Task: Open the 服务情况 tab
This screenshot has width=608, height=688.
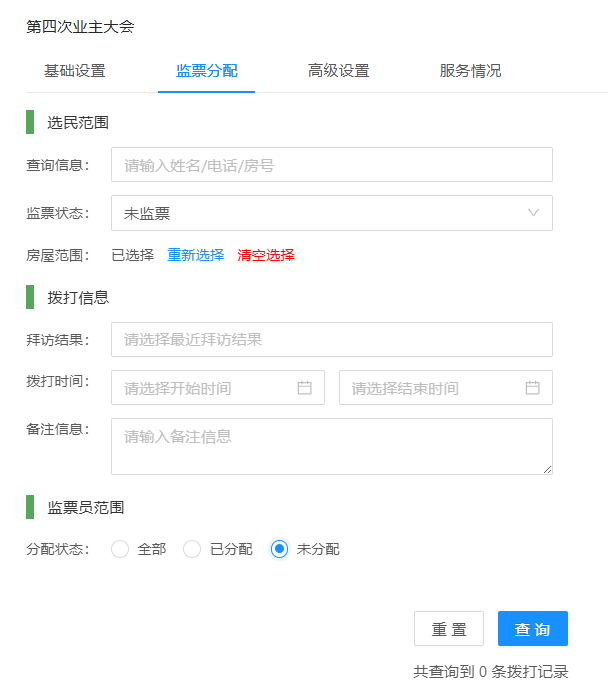Action: tap(471, 71)
